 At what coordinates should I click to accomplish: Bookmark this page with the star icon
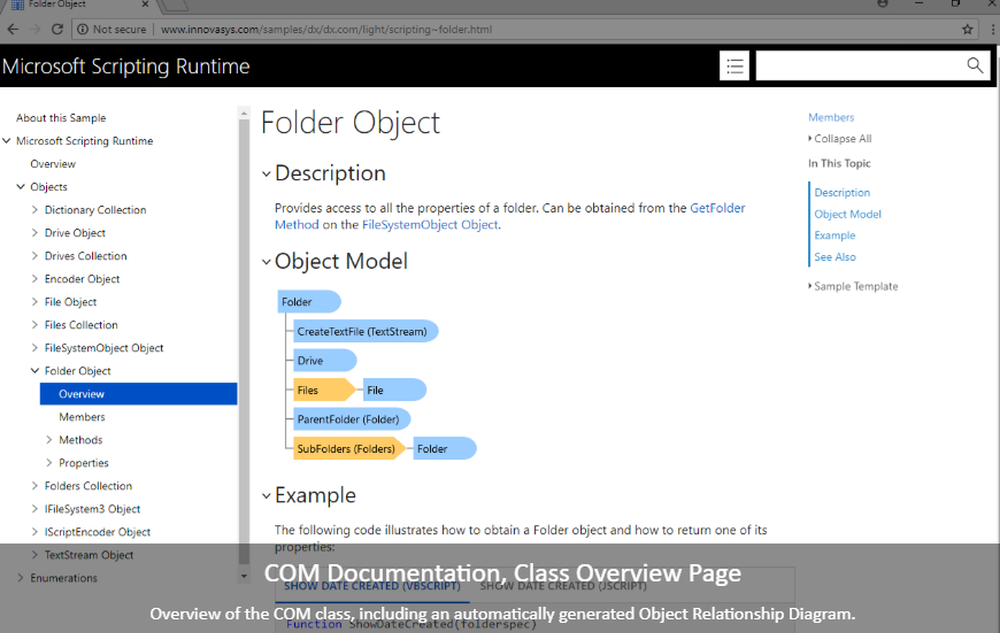pos(967,29)
